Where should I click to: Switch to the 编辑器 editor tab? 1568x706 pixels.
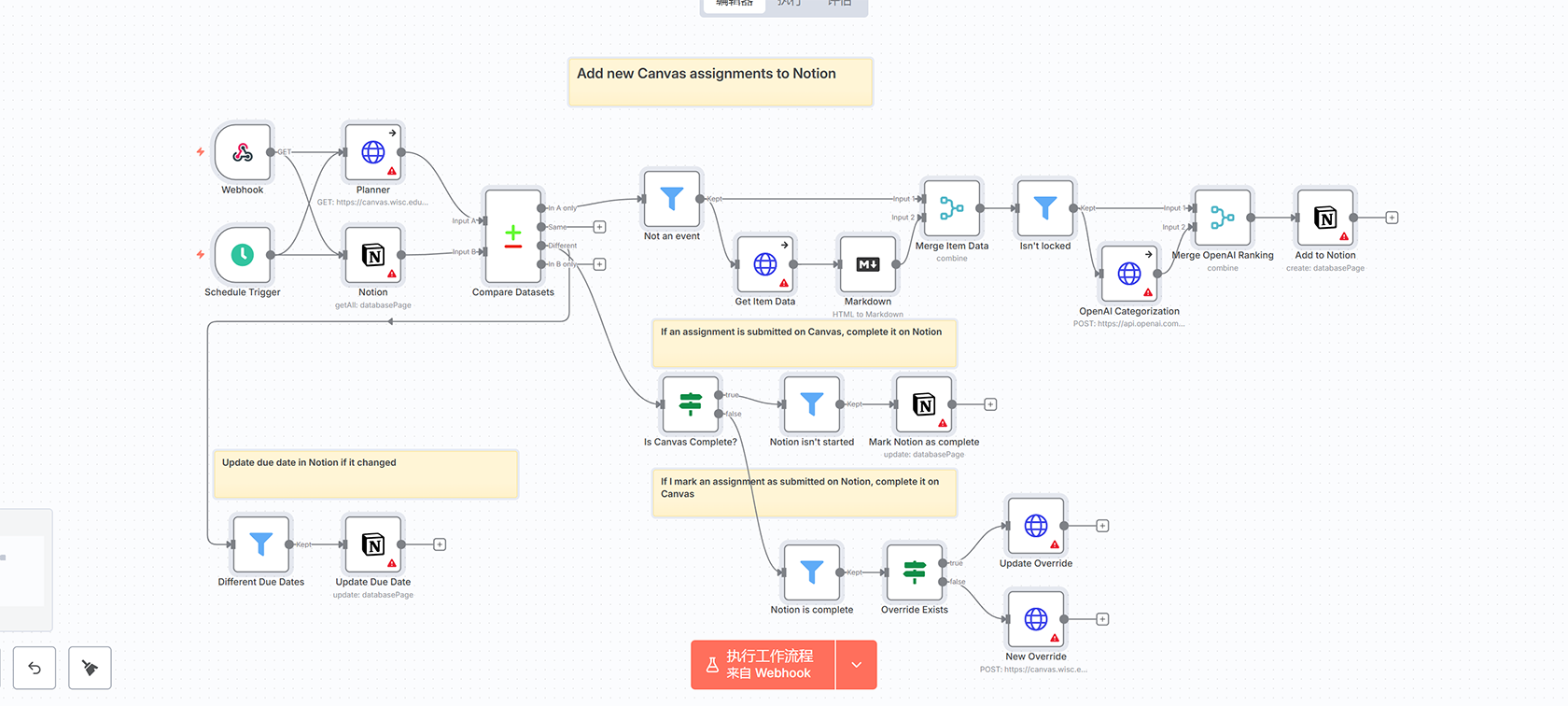tap(734, 4)
